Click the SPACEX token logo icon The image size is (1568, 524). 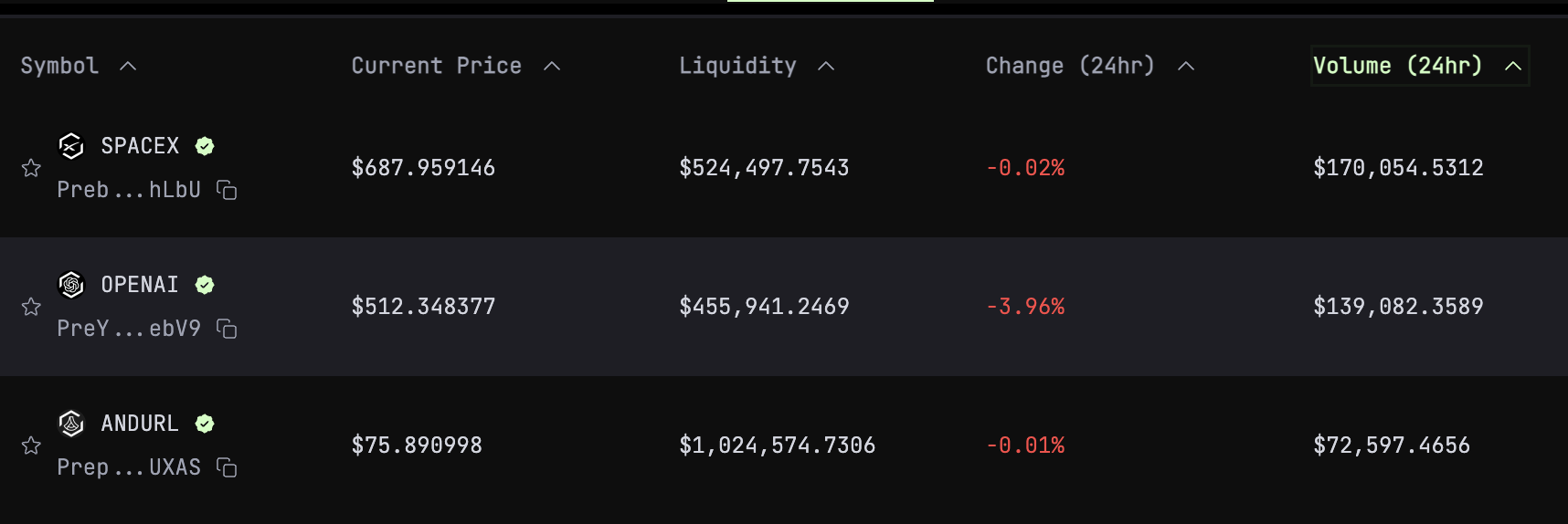[71, 146]
